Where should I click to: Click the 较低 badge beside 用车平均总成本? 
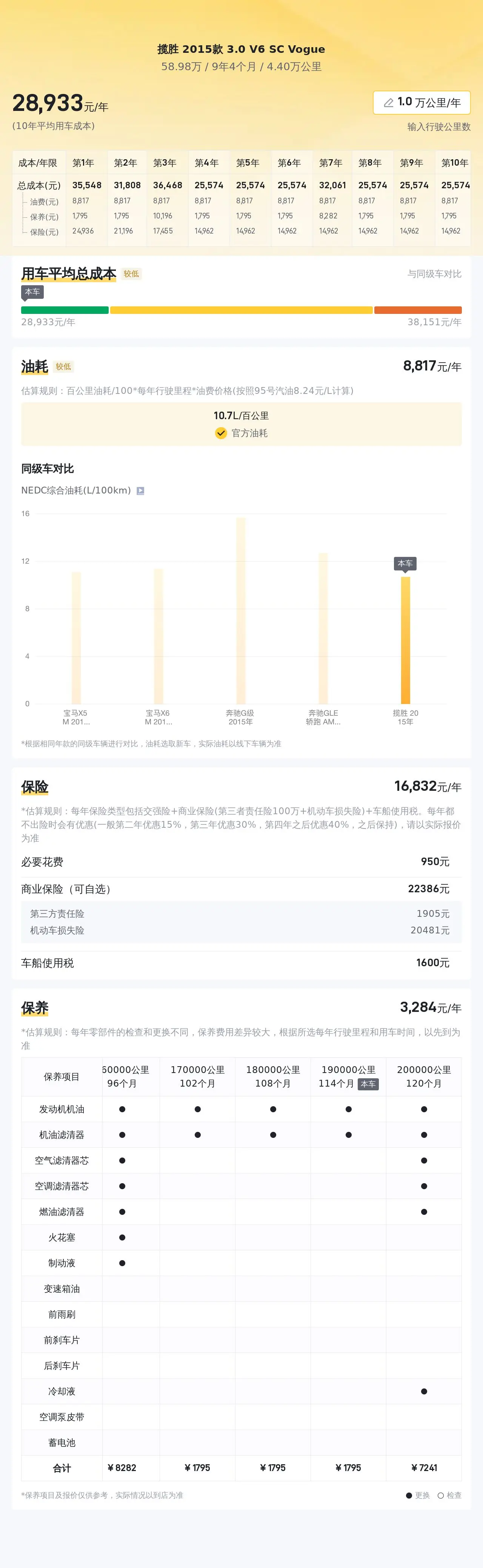pos(131,274)
